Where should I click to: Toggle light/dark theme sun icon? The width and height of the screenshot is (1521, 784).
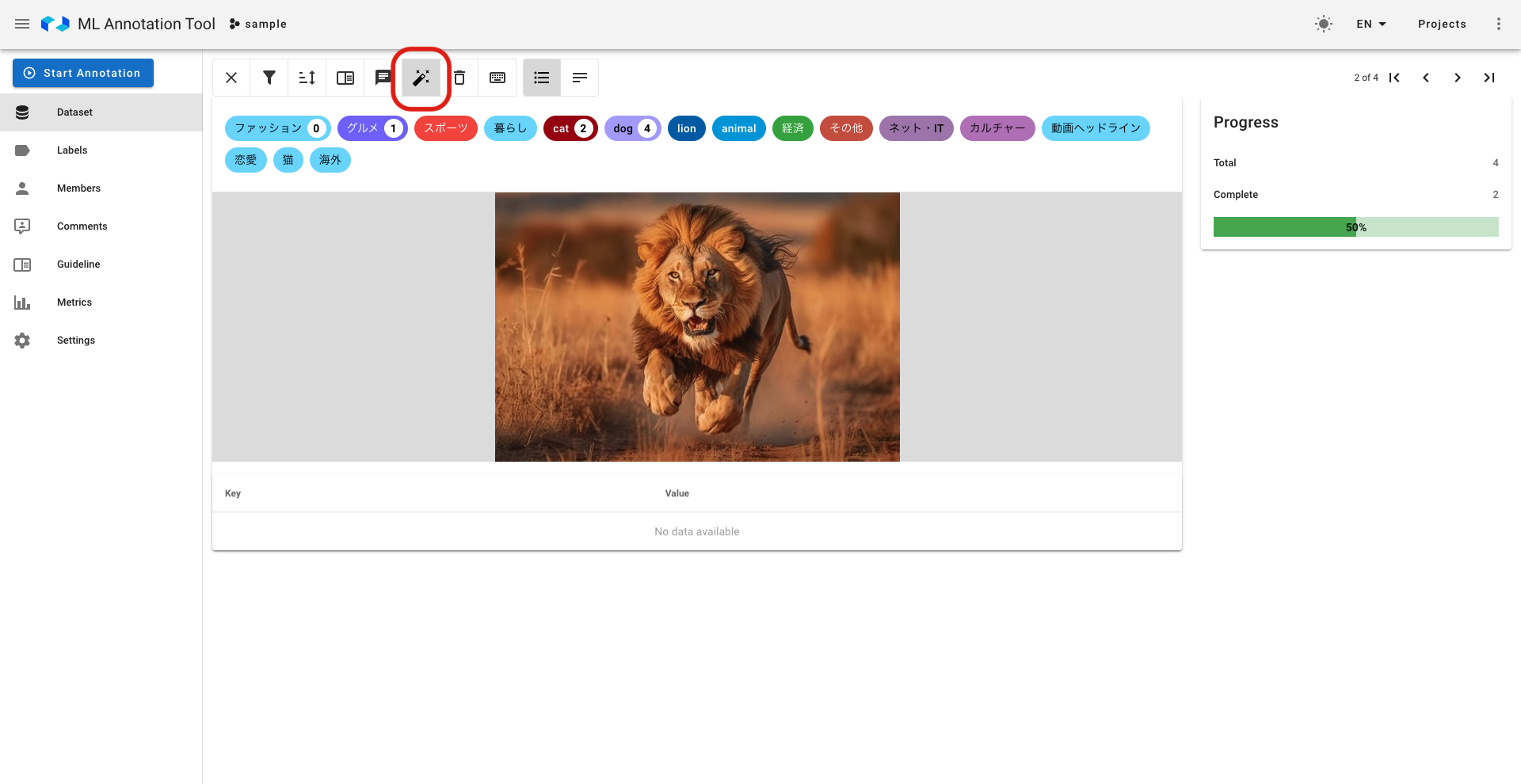pos(1324,24)
